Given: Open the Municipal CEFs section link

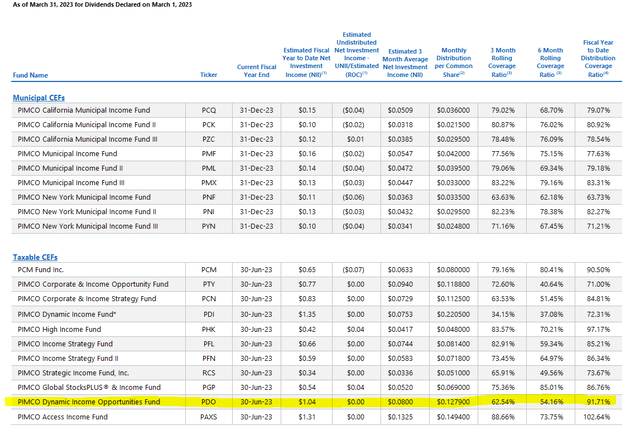Looking at the screenshot, I should click(39, 98).
